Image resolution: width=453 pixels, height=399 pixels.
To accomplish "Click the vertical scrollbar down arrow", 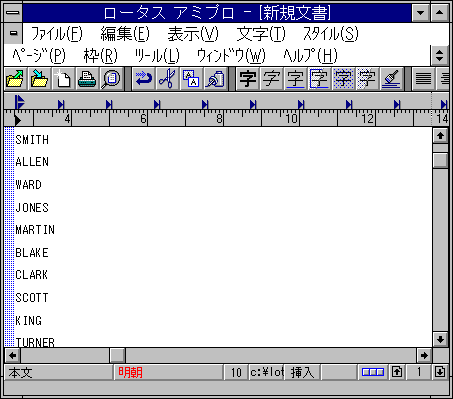I will click(x=440, y=340).
